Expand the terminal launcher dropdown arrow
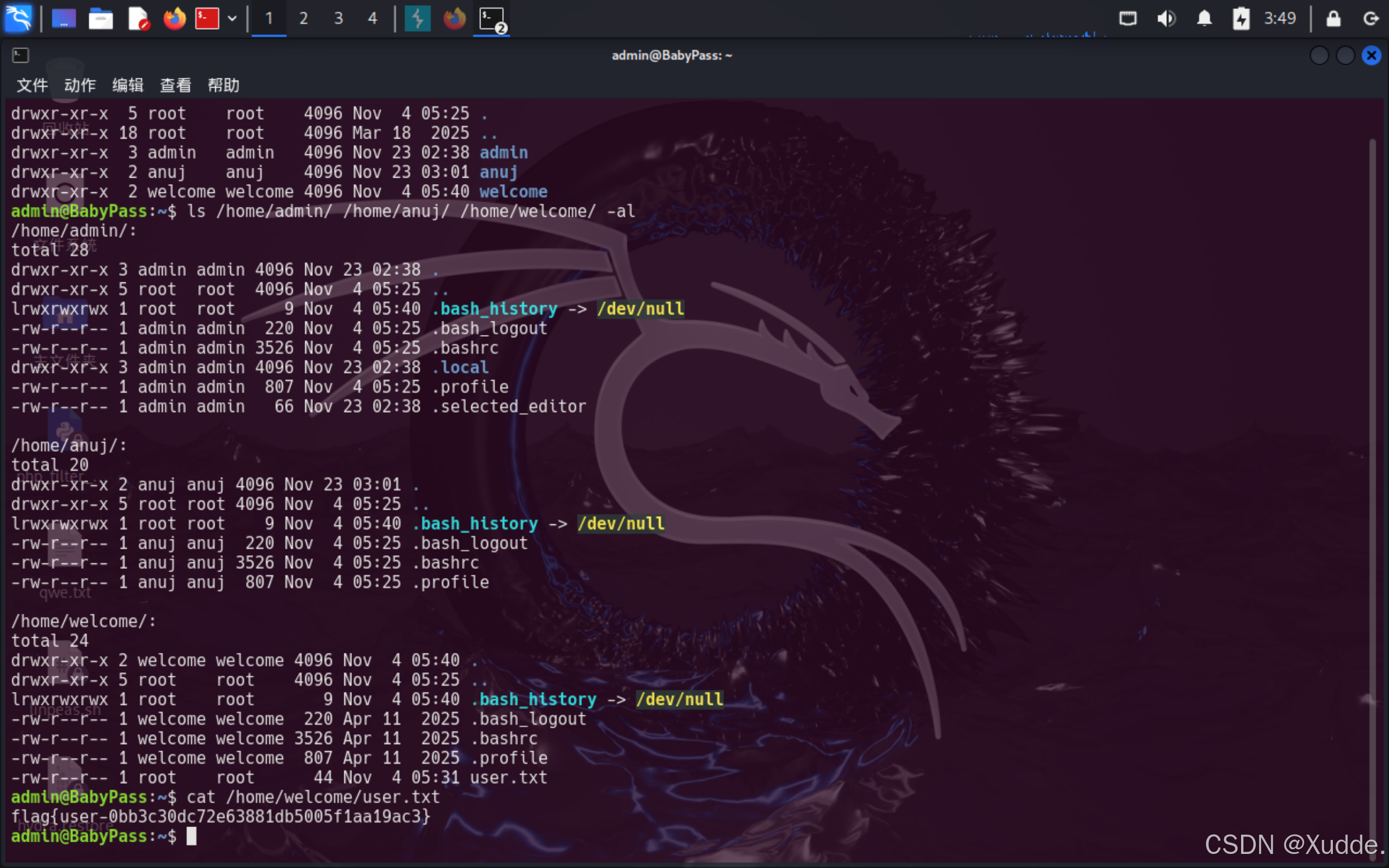 (232, 19)
